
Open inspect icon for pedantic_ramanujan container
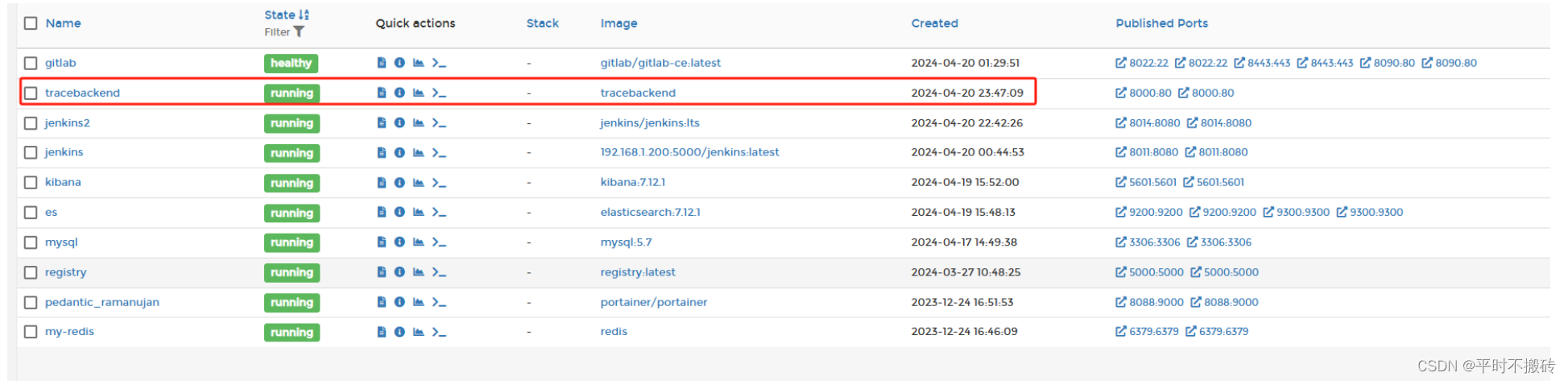click(399, 301)
